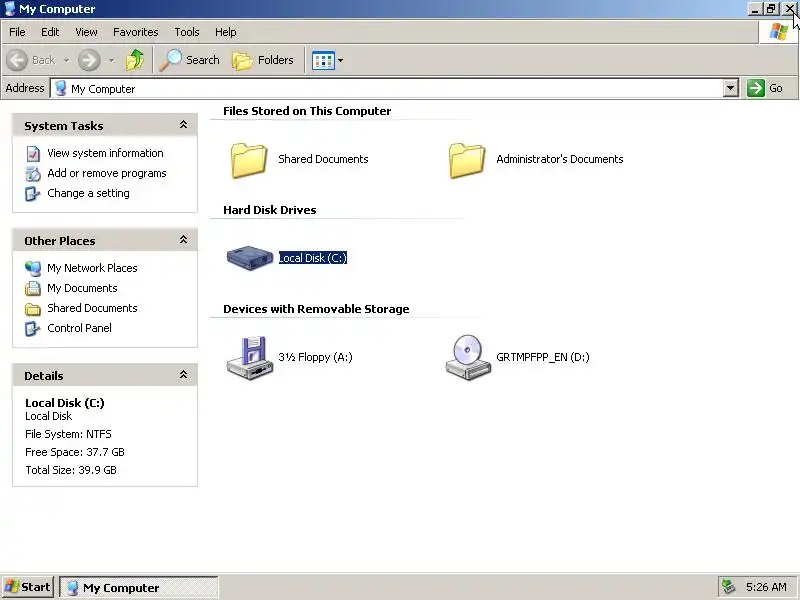
Task: Click Total Size: 39.9 GB text
Action: tap(70, 470)
